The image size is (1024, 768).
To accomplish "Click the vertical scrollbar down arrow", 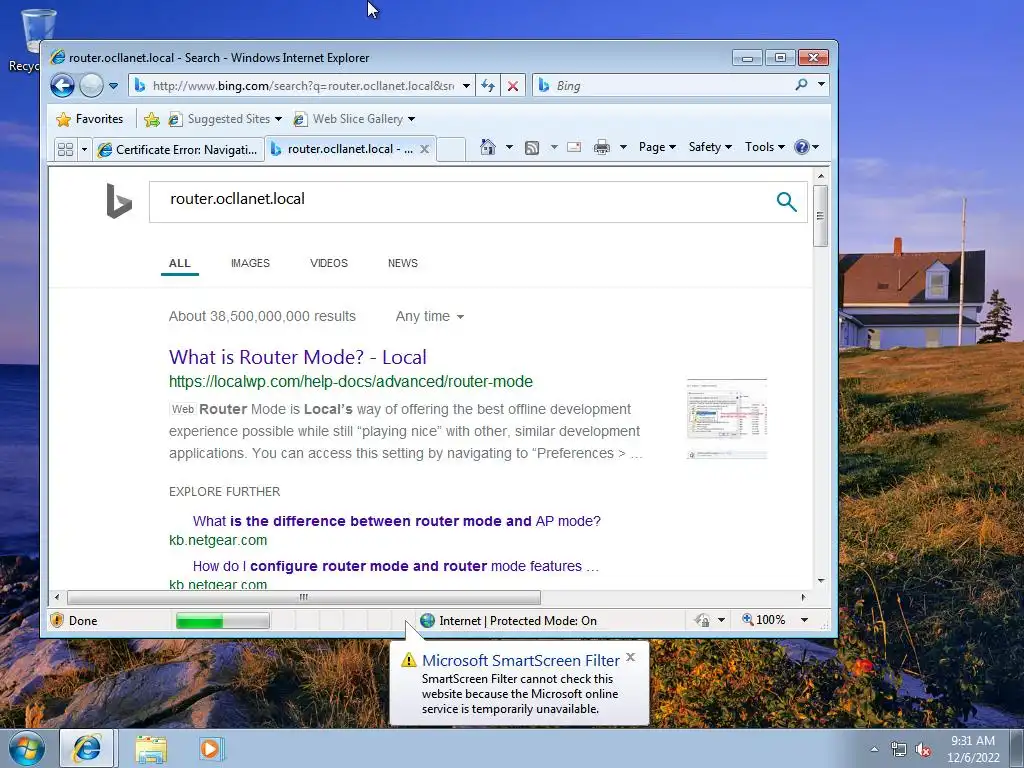I will click(x=821, y=581).
